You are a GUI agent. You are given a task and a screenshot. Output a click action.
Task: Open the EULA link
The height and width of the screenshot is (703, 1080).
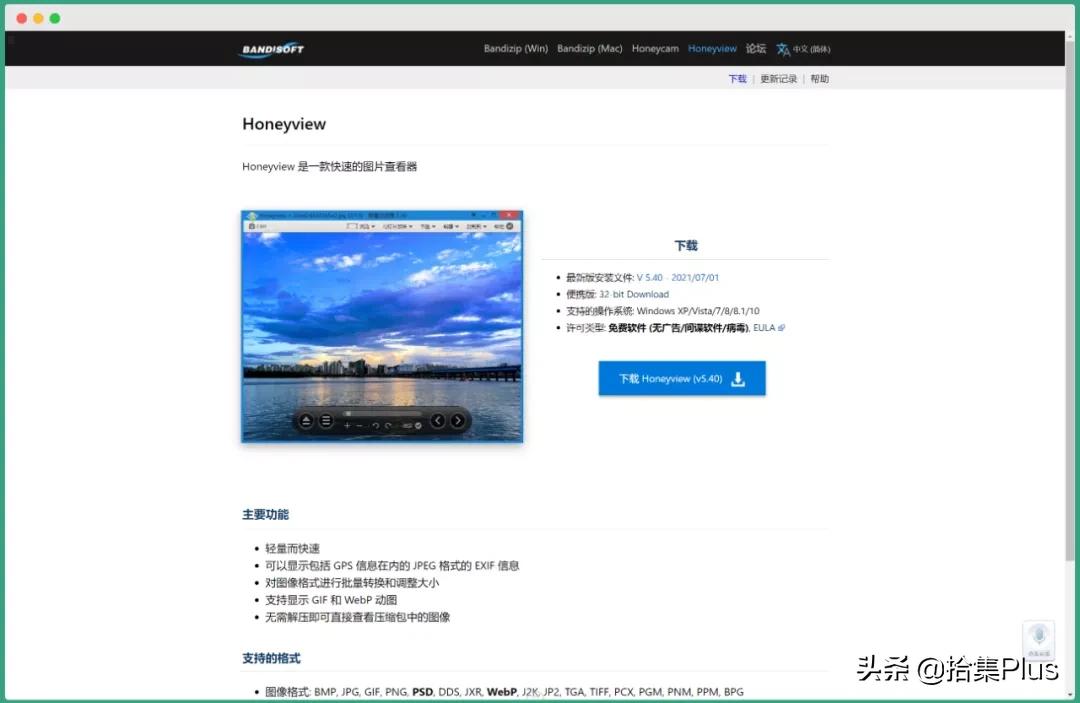point(763,327)
